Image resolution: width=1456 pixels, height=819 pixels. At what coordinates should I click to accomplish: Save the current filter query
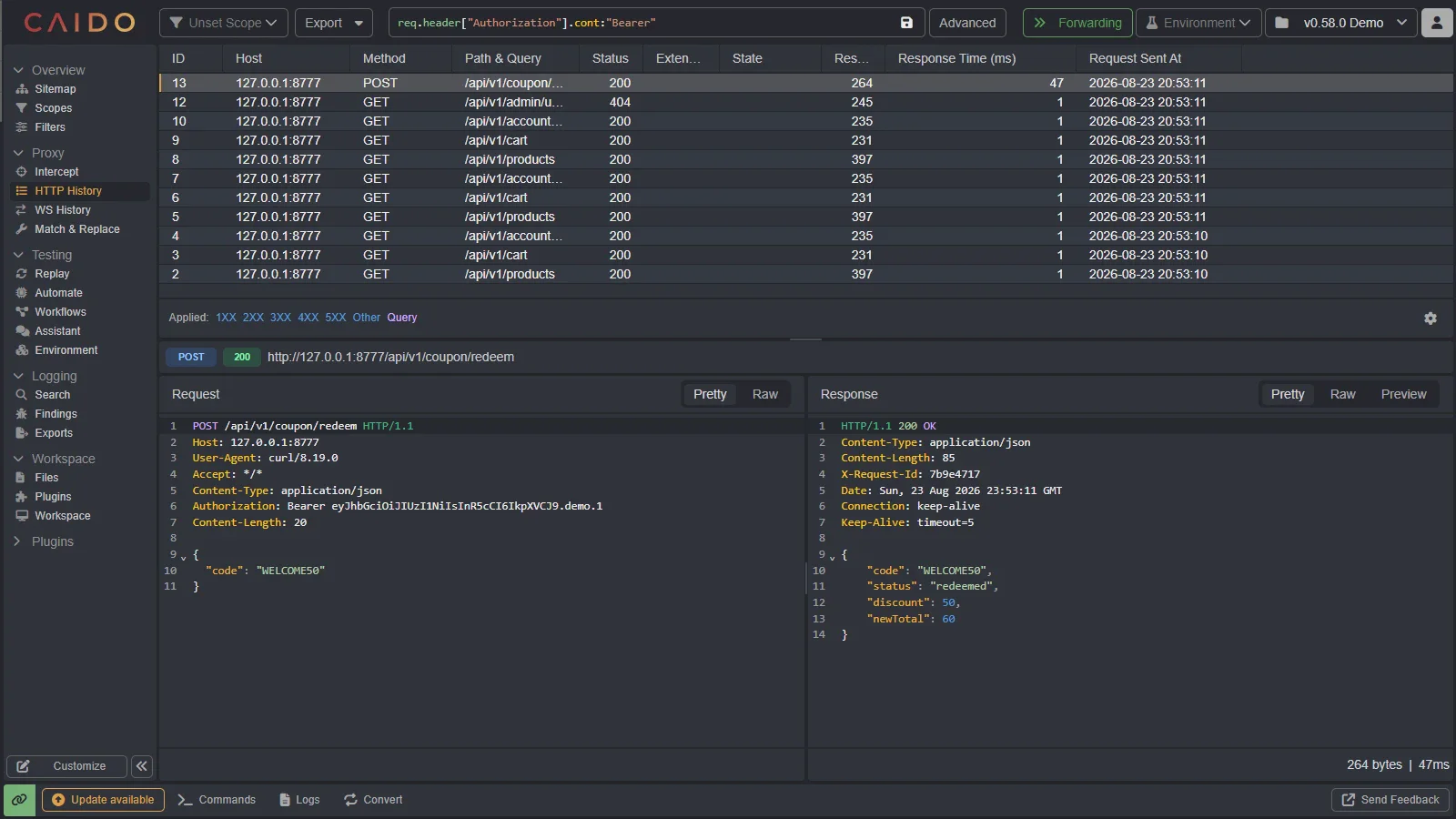coord(906,23)
